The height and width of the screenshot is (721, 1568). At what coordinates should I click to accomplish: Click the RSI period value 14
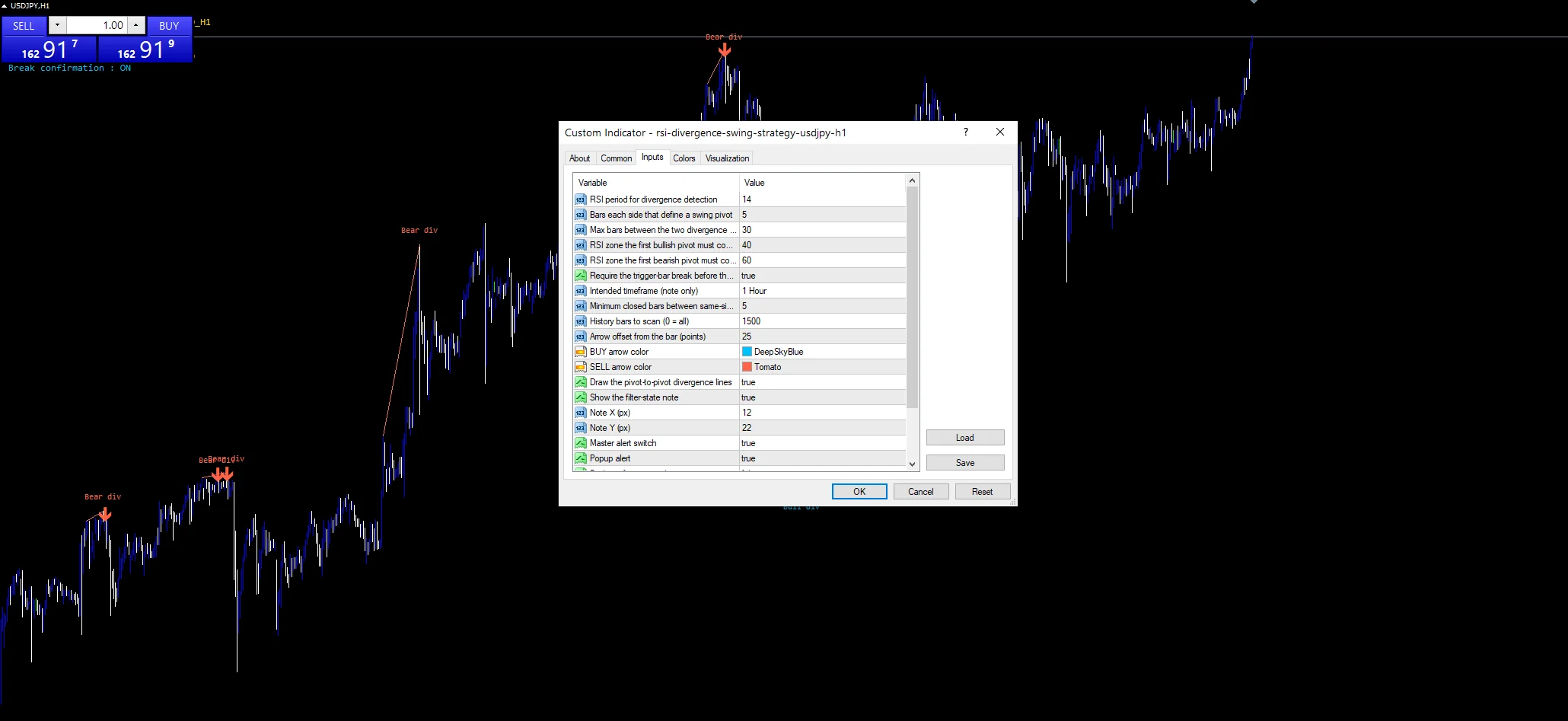click(822, 199)
